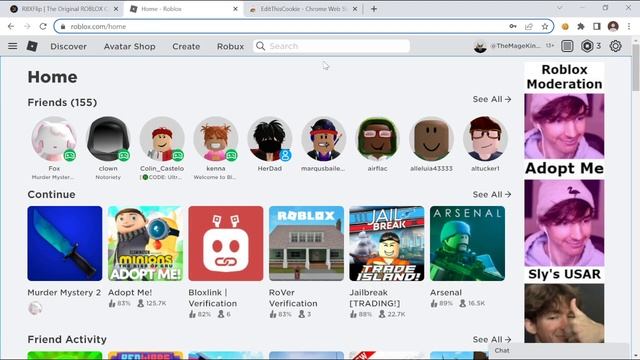Screen dimensions: 640x360
Task: Click the share page icon
Action: click(x=529, y=27)
